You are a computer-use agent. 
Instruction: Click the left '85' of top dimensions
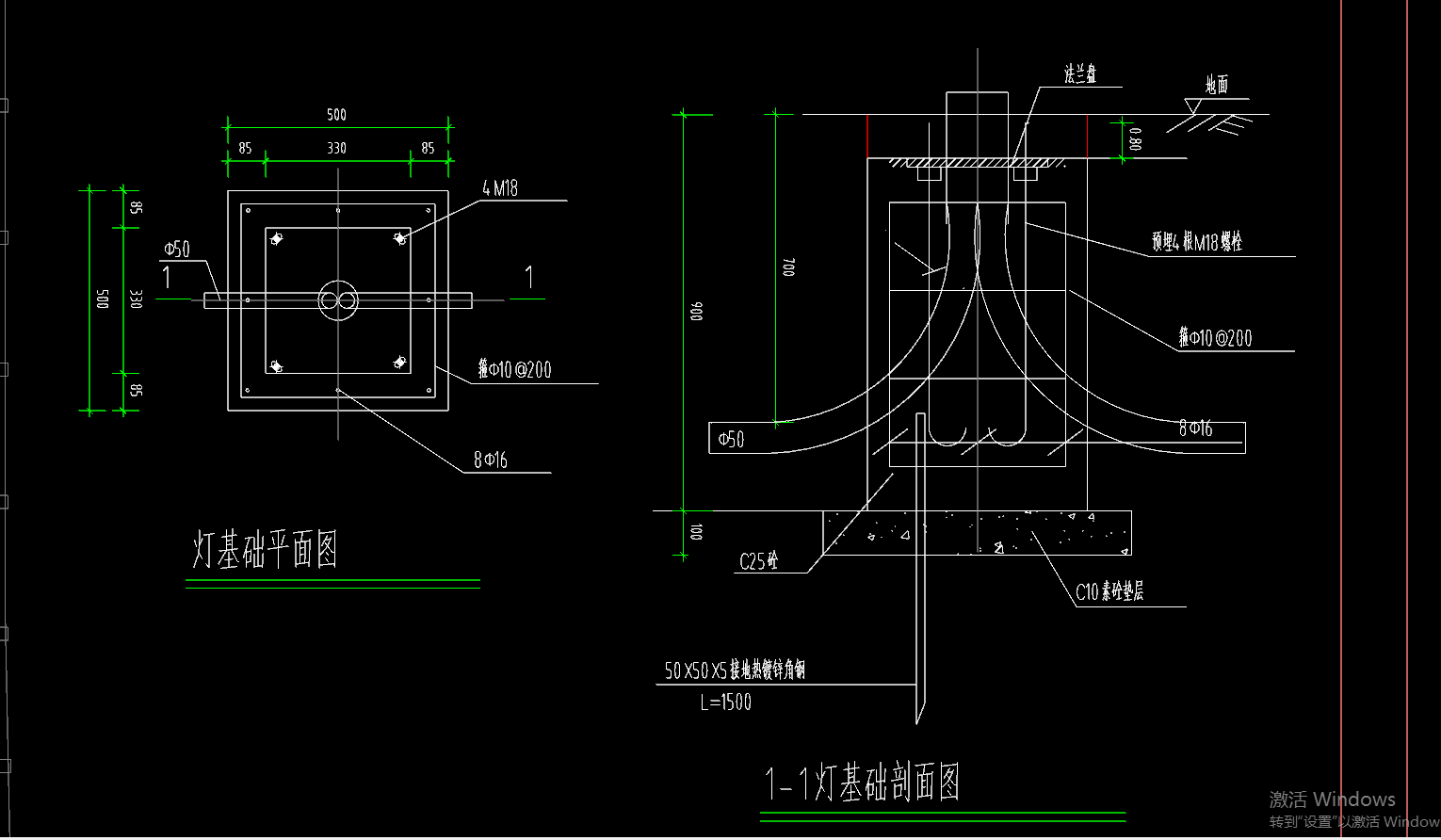pos(245,148)
